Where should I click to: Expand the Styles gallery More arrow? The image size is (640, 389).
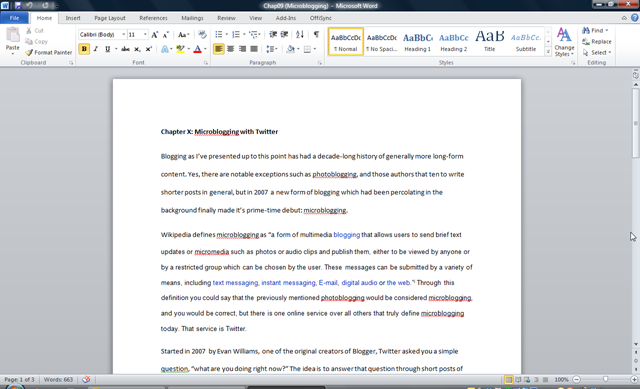coord(548,52)
